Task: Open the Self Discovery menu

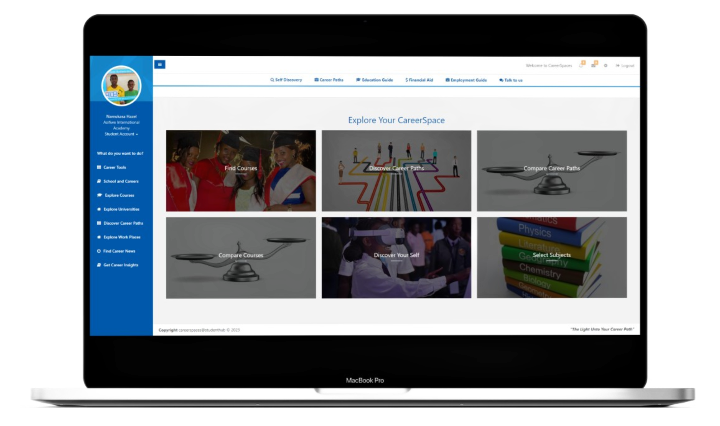Action: pyautogui.click(x=288, y=79)
